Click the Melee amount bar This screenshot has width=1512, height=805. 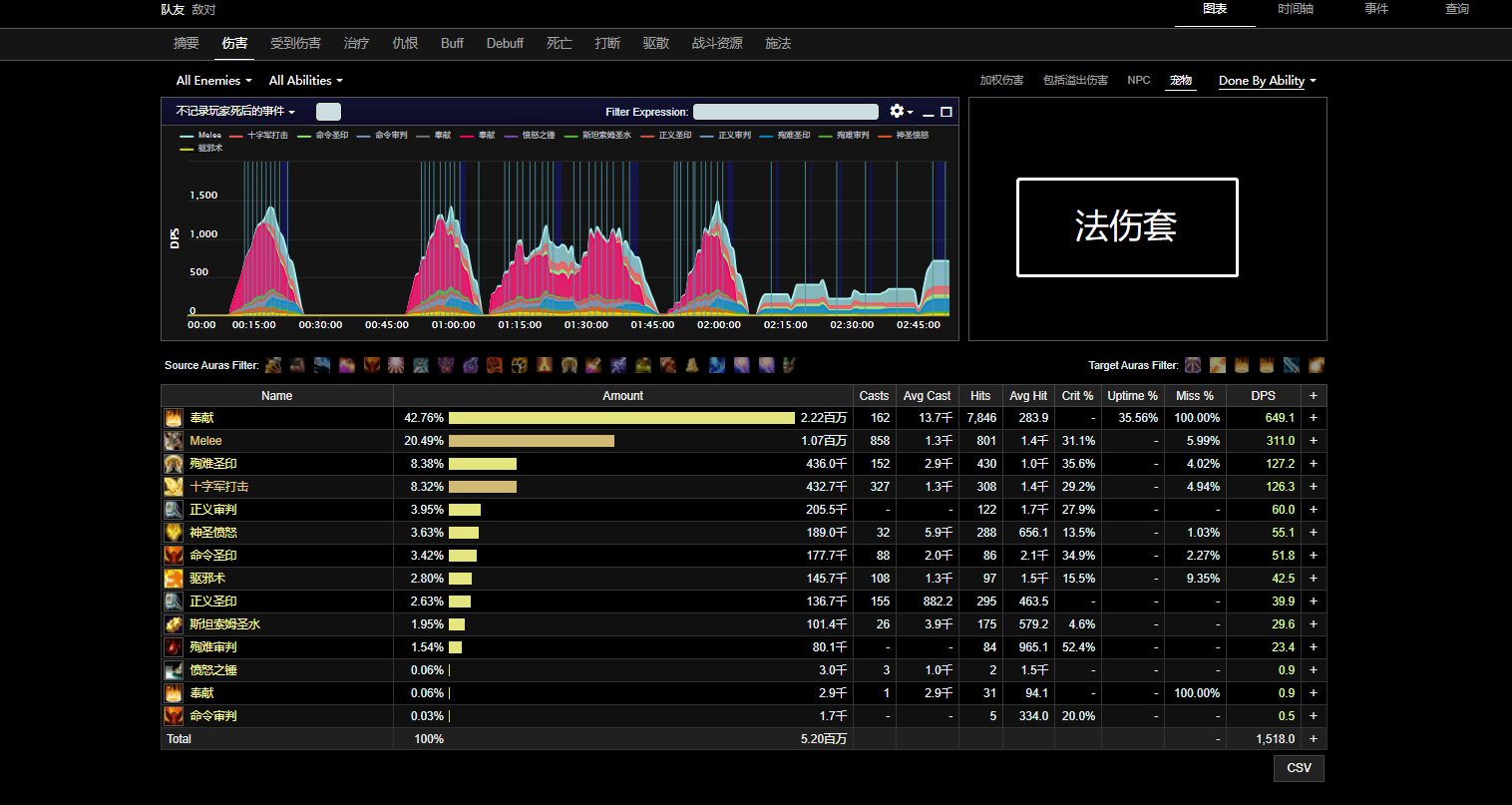click(x=532, y=441)
